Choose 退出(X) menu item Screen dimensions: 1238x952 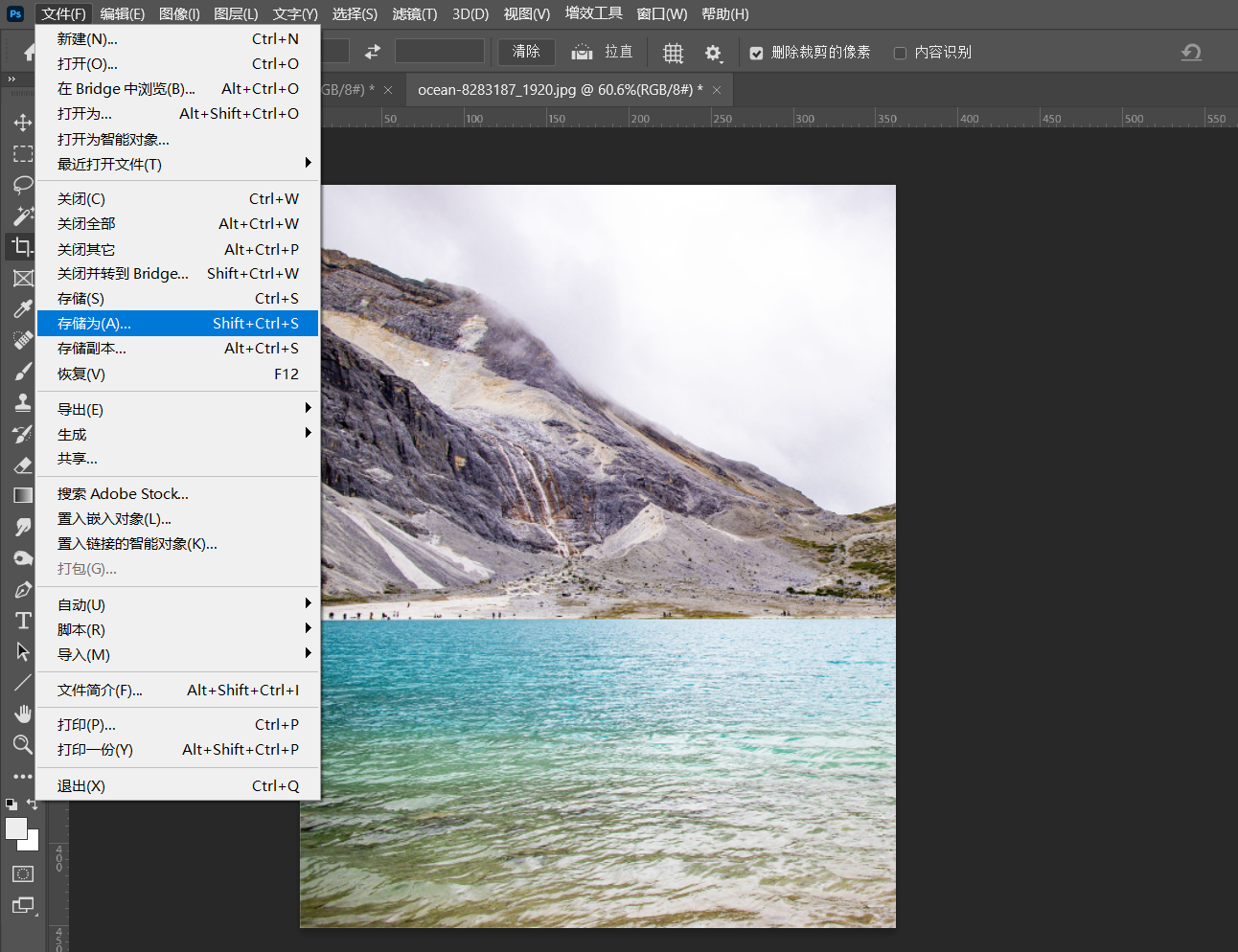(x=177, y=785)
